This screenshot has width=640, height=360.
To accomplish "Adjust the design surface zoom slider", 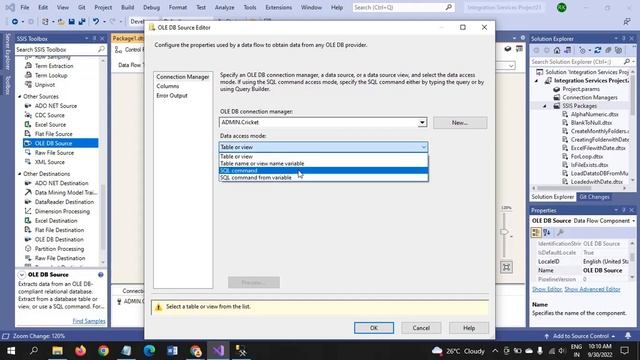I will point(504,232).
